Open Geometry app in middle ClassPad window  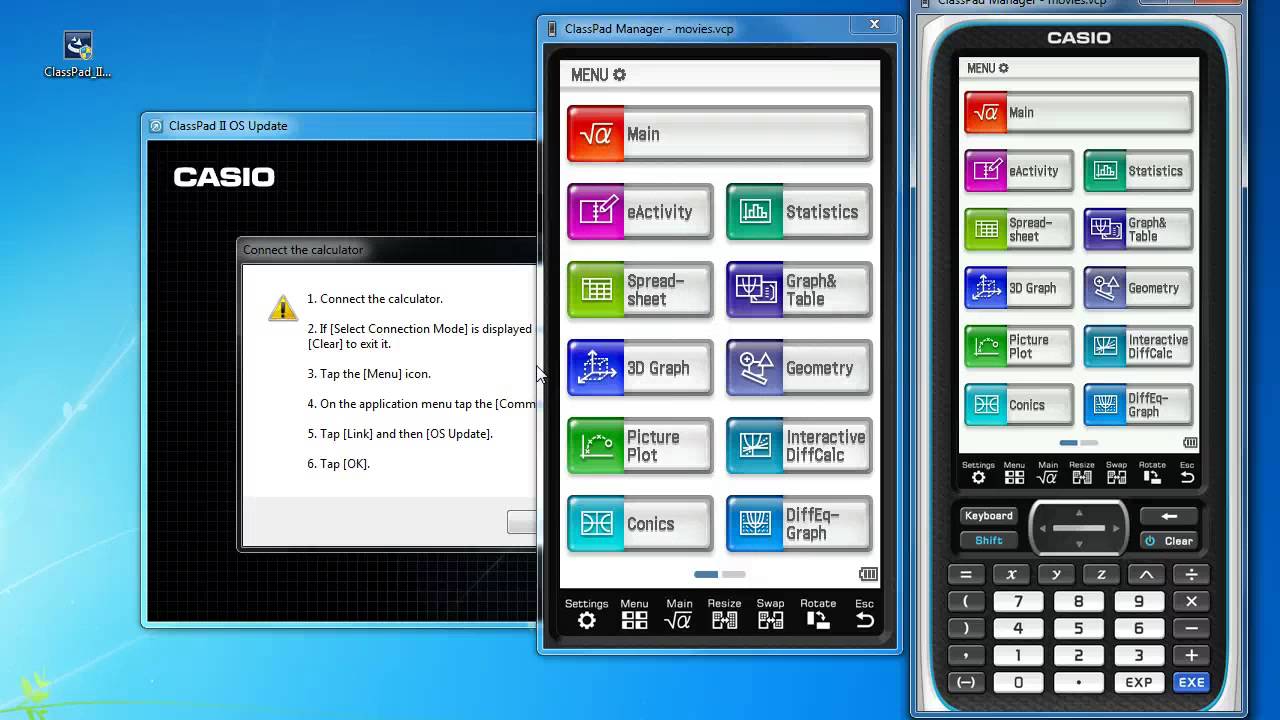pyautogui.click(x=799, y=368)
